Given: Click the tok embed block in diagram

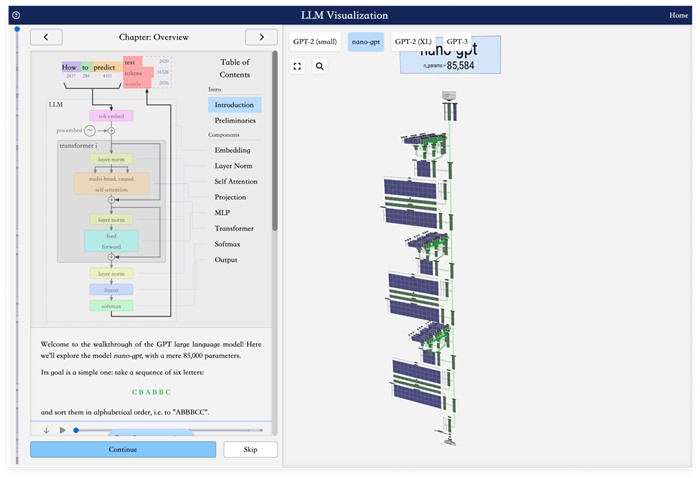Looking at the screenshot, I should pyautogui.click(x=111, y=116).
